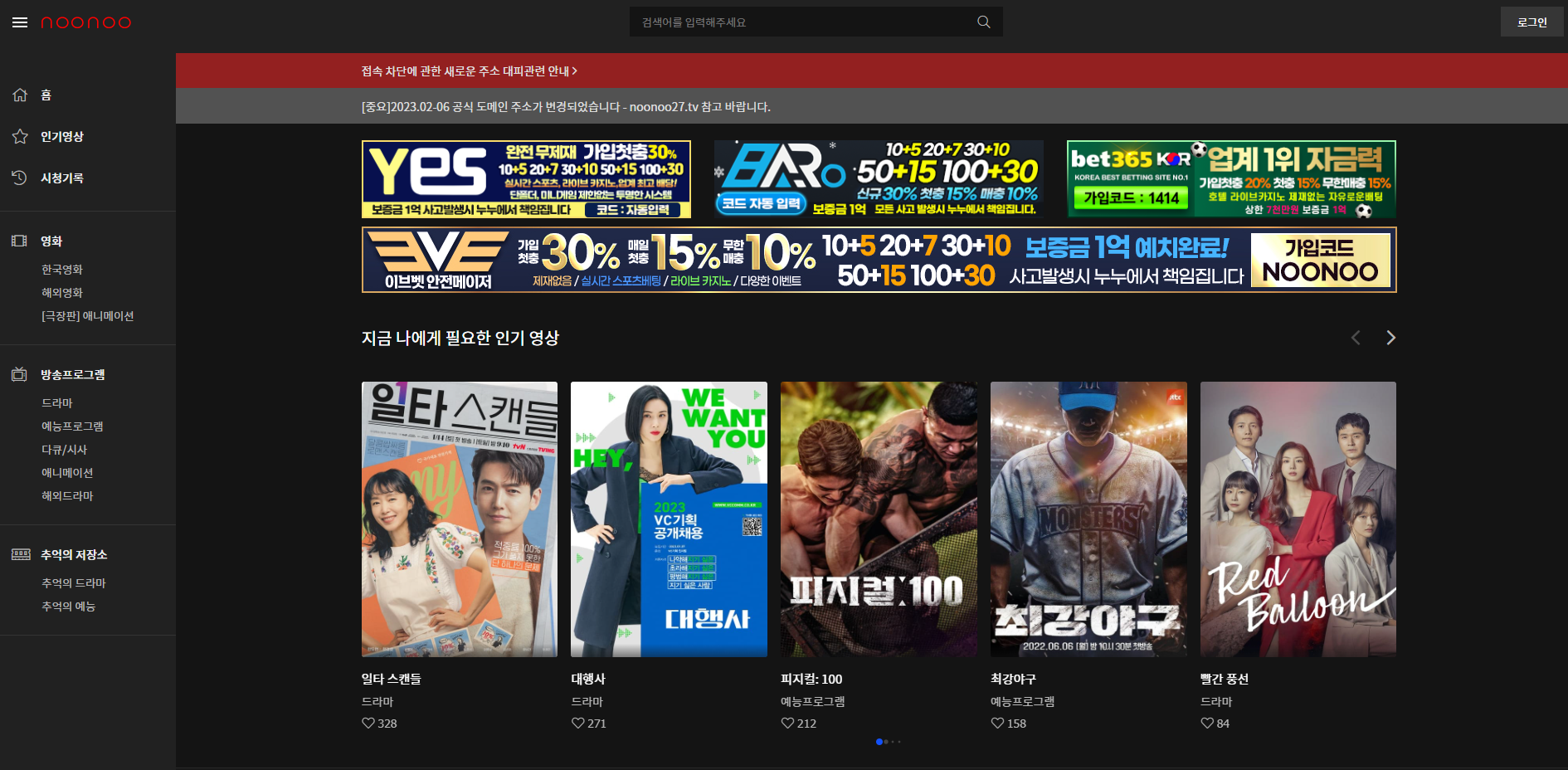The image size is (1568, 770).
Task: Open 영화 category heading
Action: point(51,241)
